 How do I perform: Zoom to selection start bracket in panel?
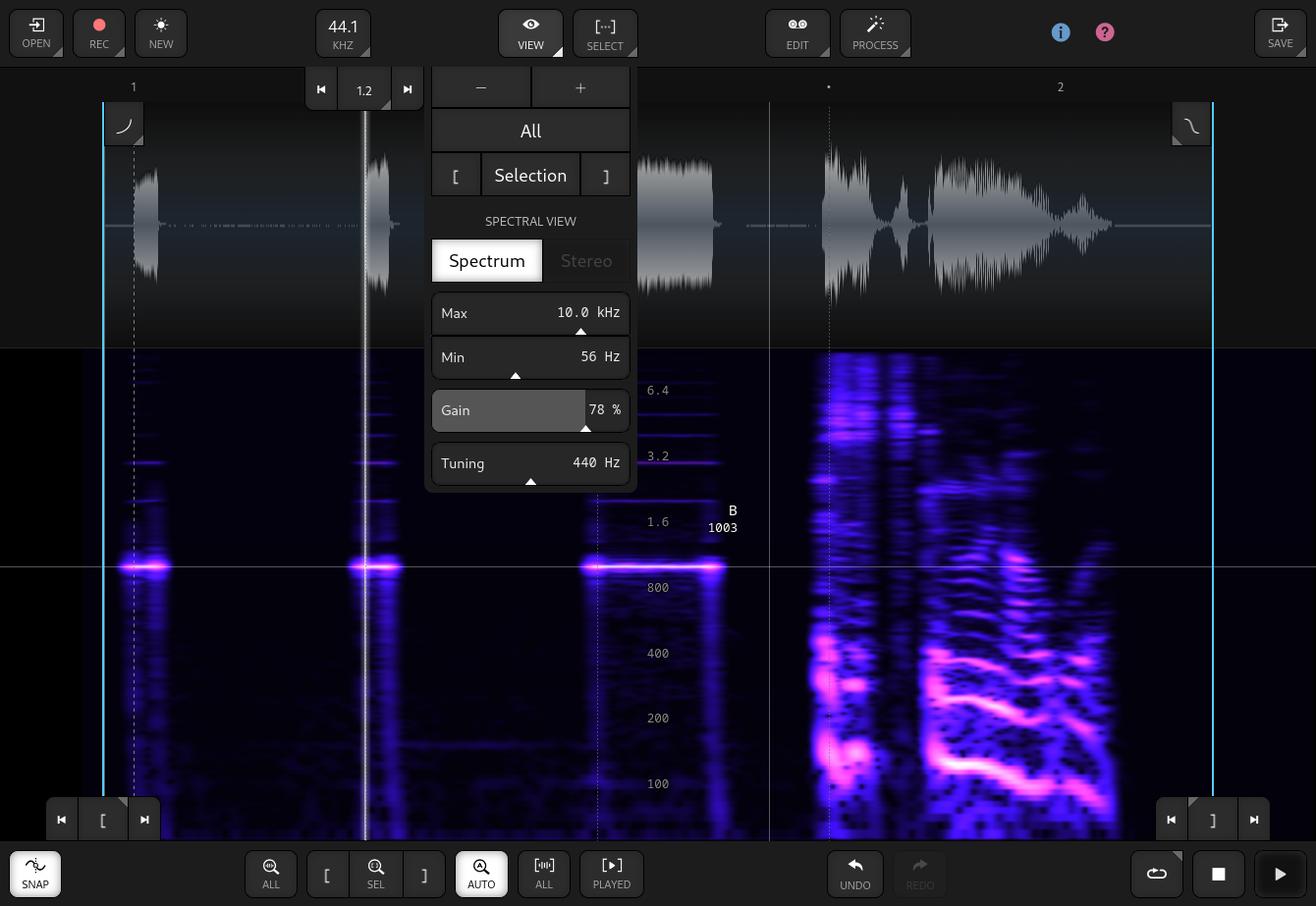(456, 175)
